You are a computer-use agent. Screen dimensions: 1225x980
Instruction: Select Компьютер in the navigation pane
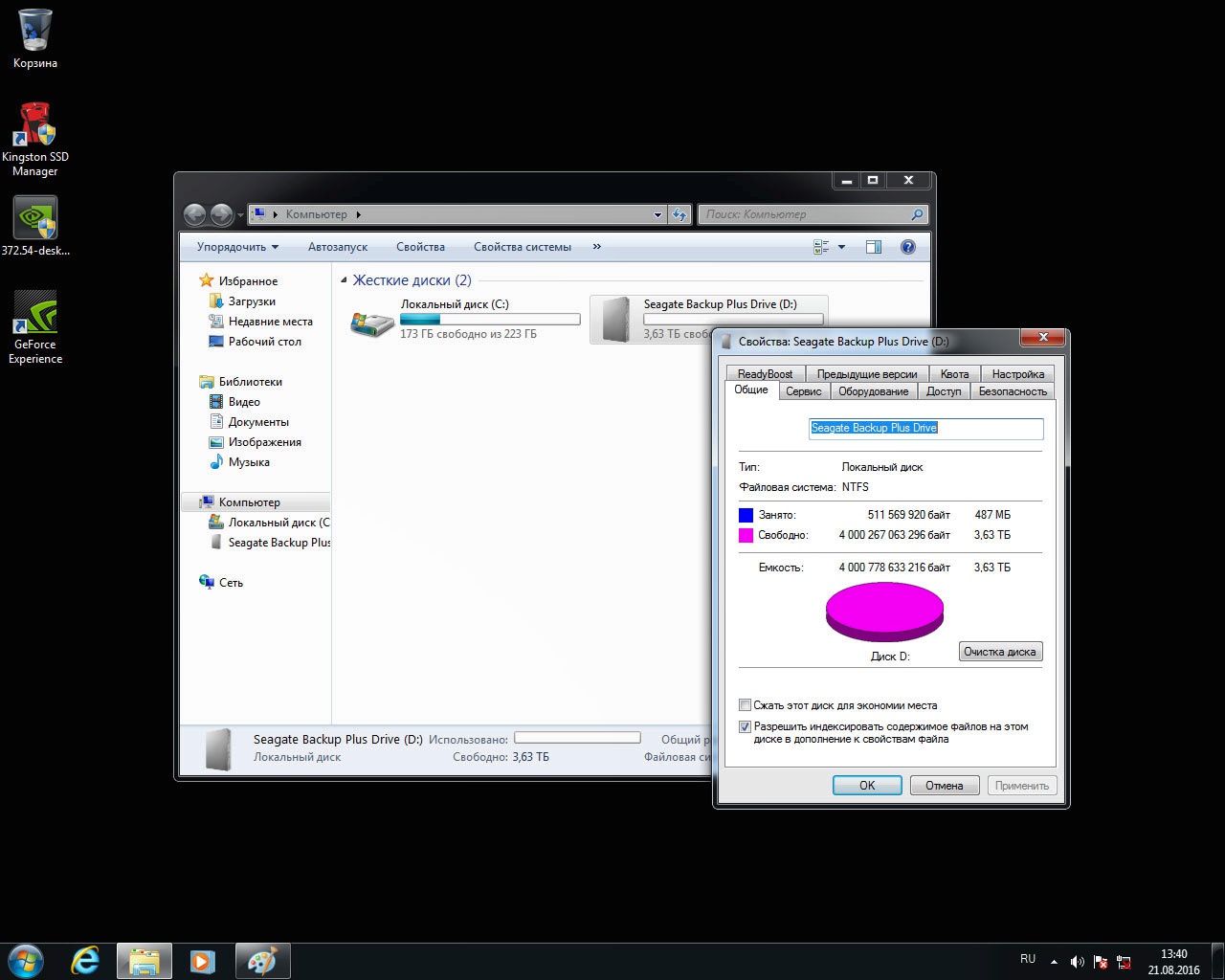click(x=249, y=502)
